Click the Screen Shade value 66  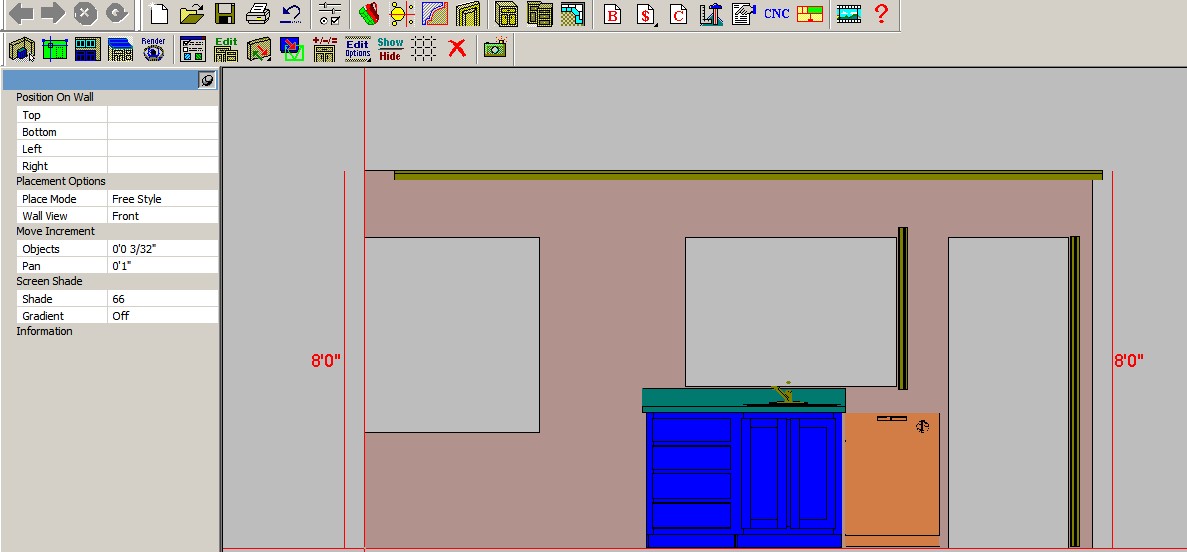[162, 299]
